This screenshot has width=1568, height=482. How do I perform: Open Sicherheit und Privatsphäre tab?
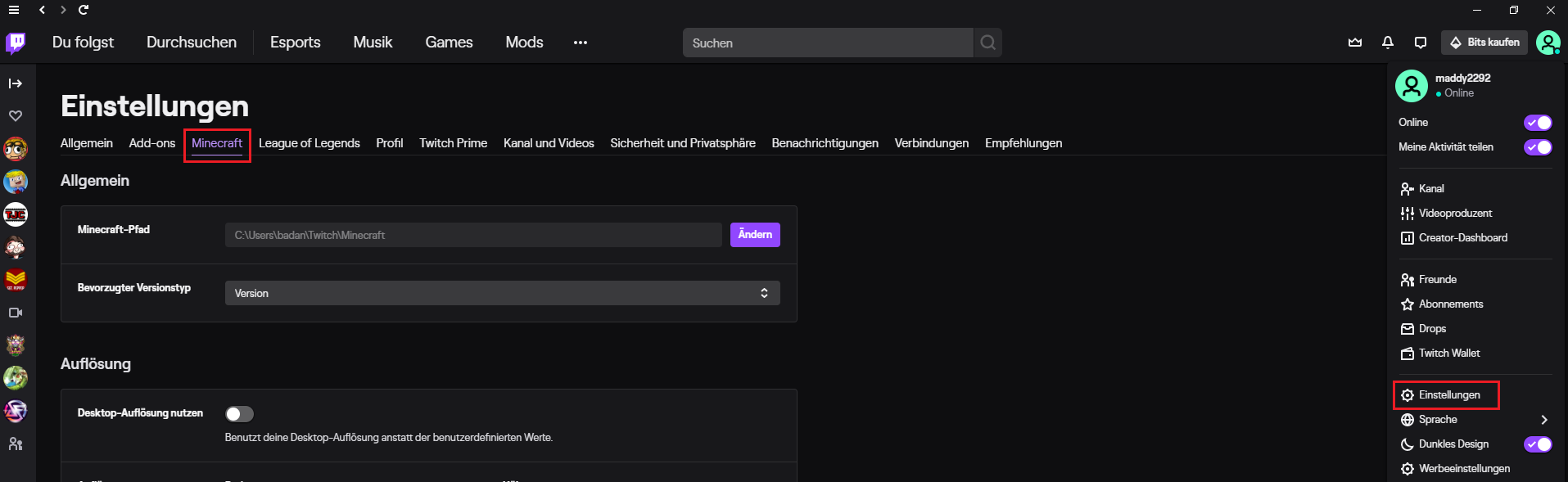tap(683, 143)
